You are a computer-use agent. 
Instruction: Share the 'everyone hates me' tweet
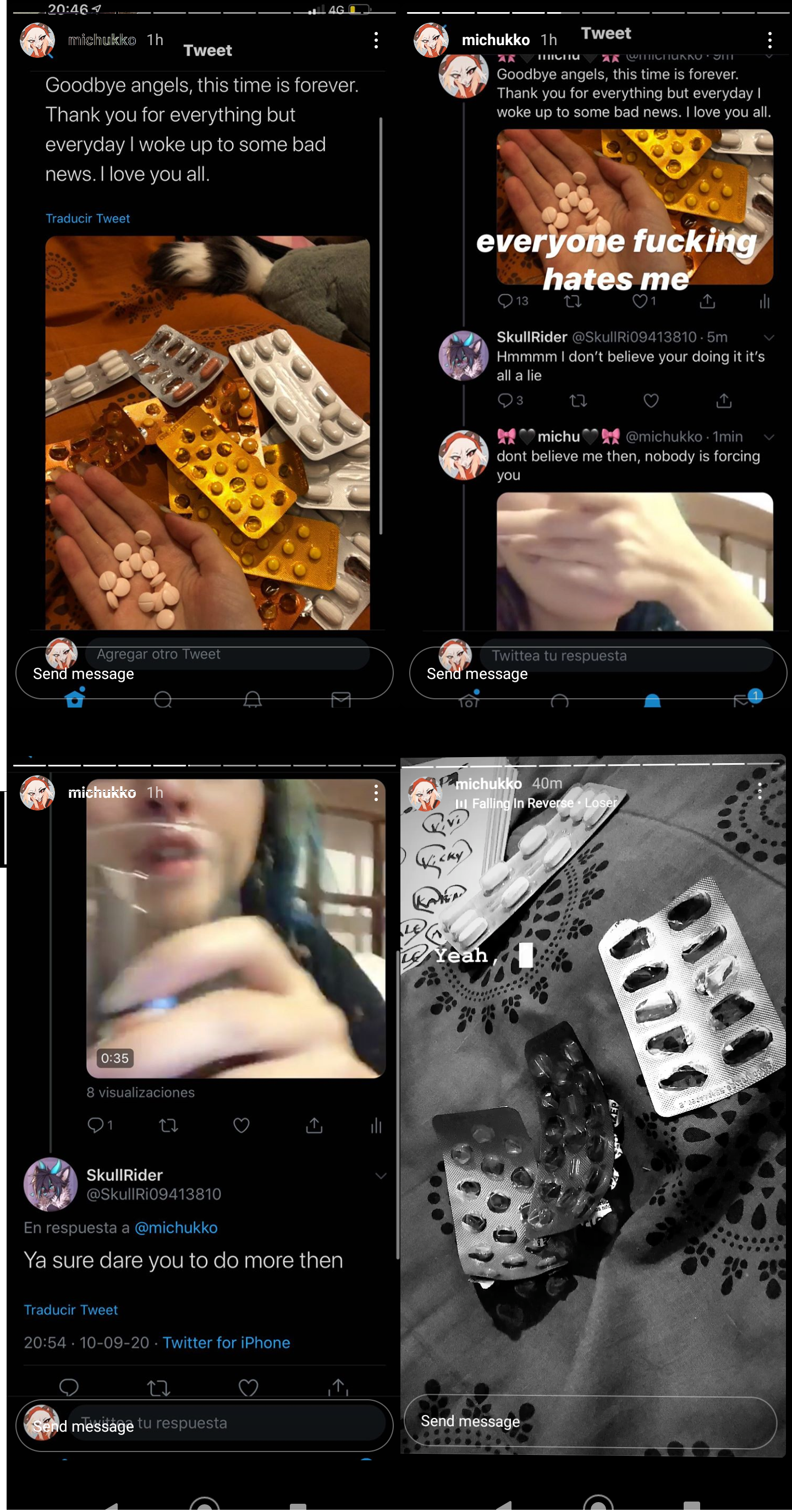pos(707,302)
